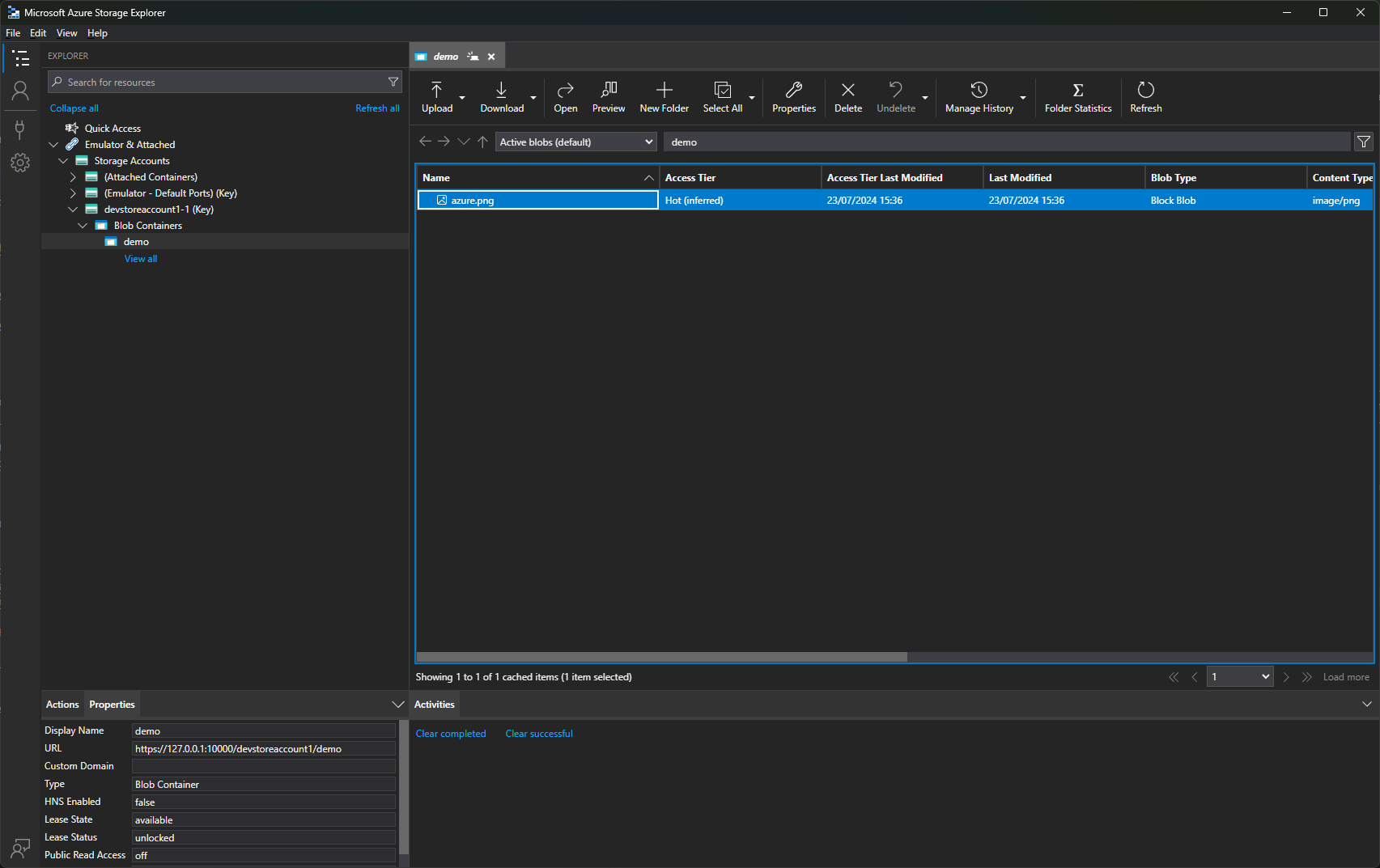Image resolution: width=1380 pixels, height=868 pixels.
Task: Click the Search for resources field
Action: (225, 82)
